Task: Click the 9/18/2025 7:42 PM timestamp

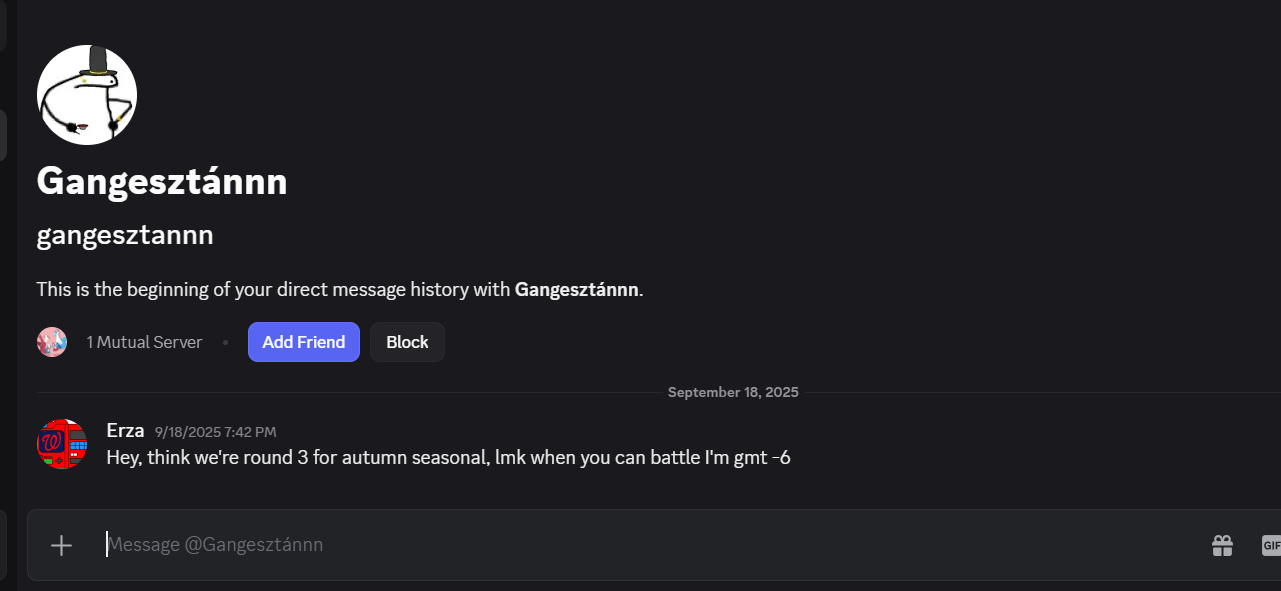Action: point(215,432)
